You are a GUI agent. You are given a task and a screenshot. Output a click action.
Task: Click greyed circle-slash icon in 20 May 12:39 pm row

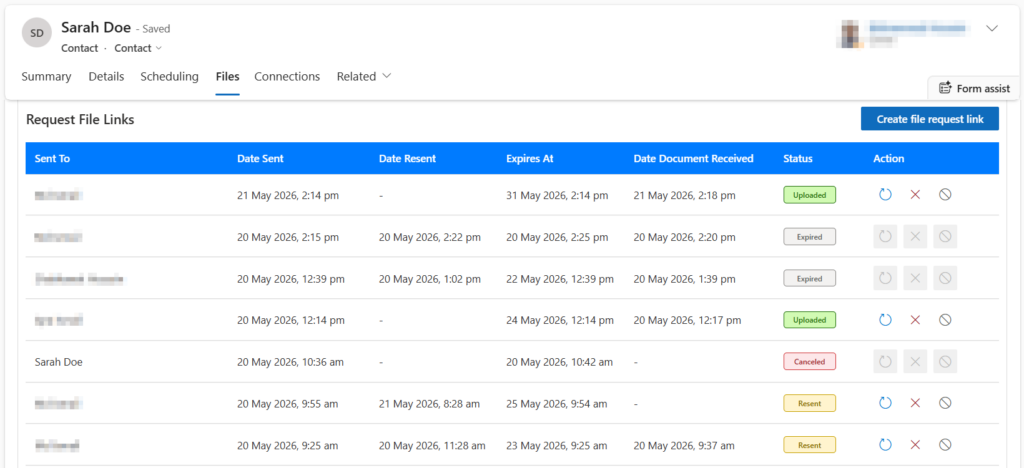pos(945,278)
